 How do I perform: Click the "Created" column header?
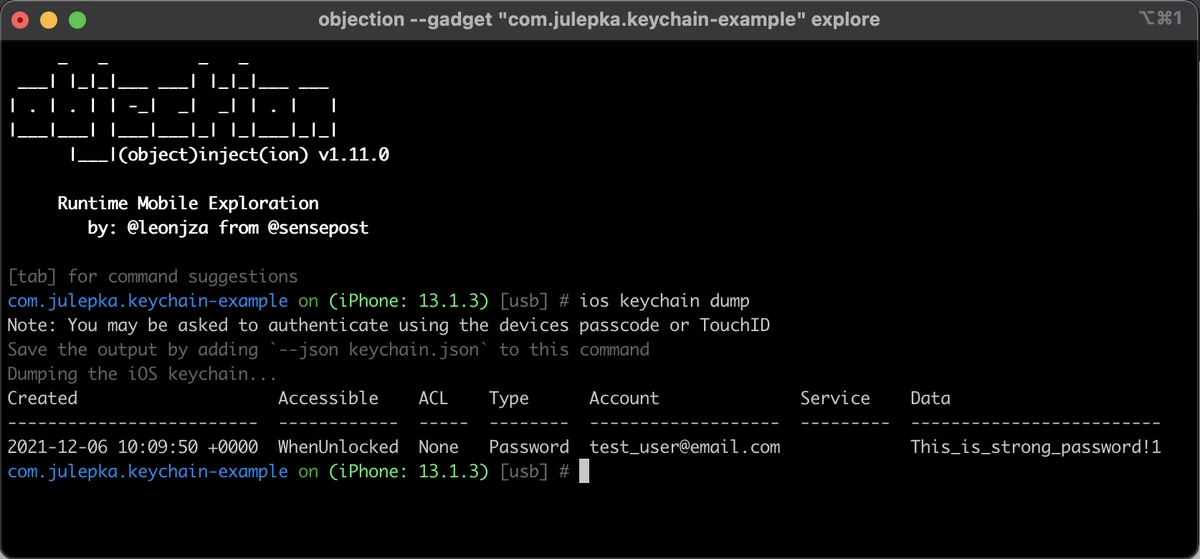click(42, 398)
